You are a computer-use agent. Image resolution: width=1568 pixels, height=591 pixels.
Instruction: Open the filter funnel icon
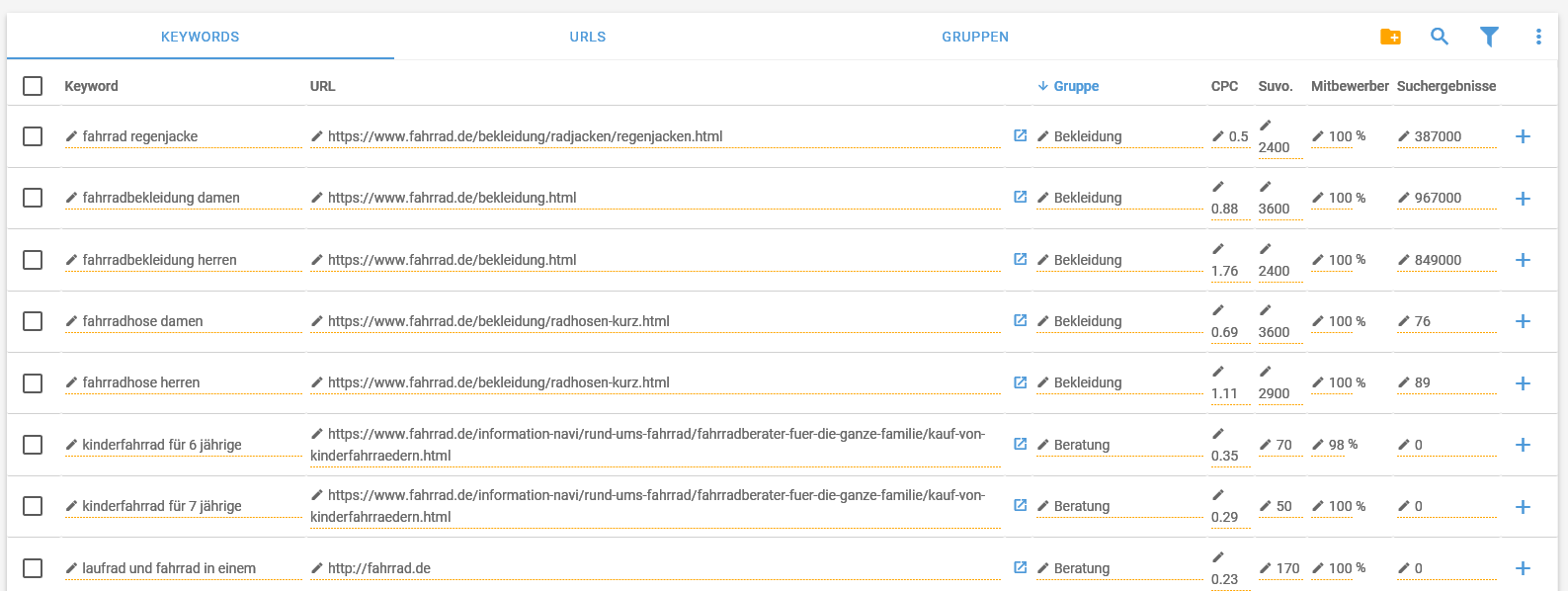[x=1489, y=37]
